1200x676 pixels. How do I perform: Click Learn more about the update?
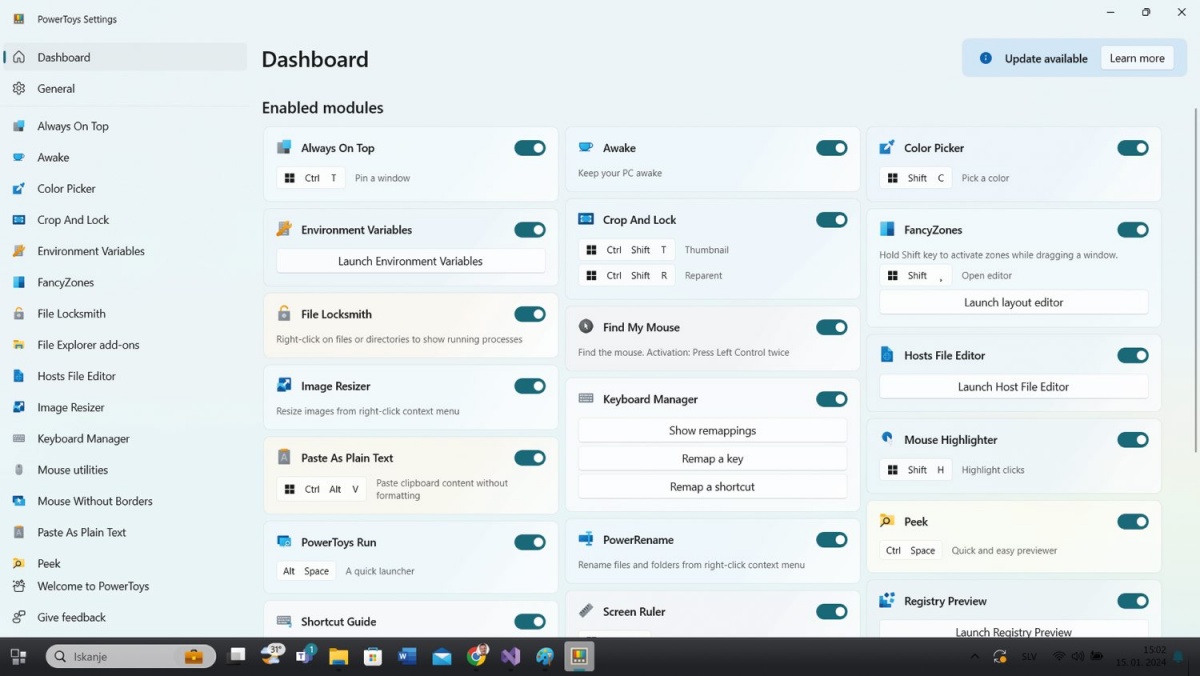(x=1137, y=58)
